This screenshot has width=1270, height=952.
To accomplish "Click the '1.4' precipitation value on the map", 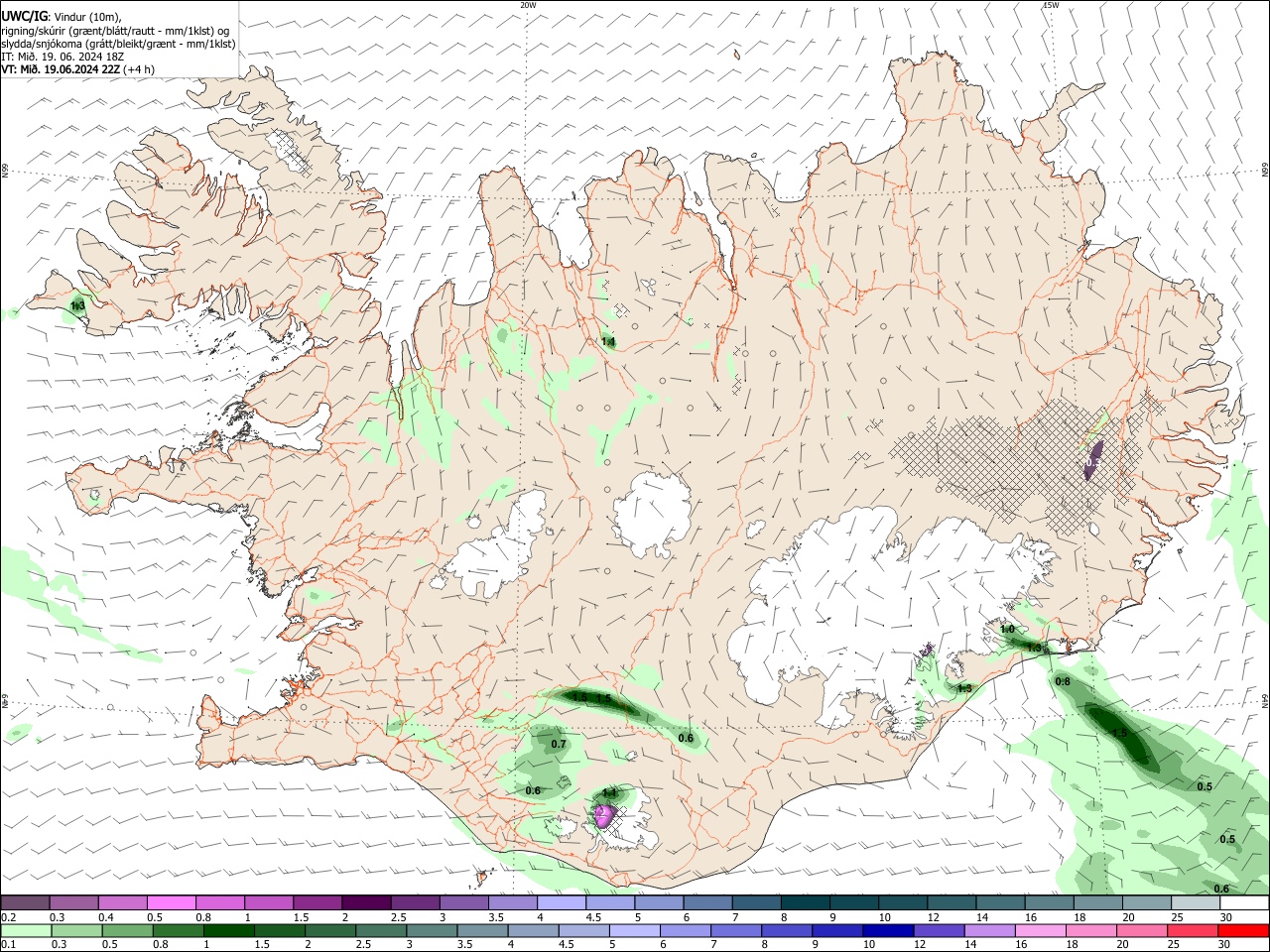I will click(608, 341).
